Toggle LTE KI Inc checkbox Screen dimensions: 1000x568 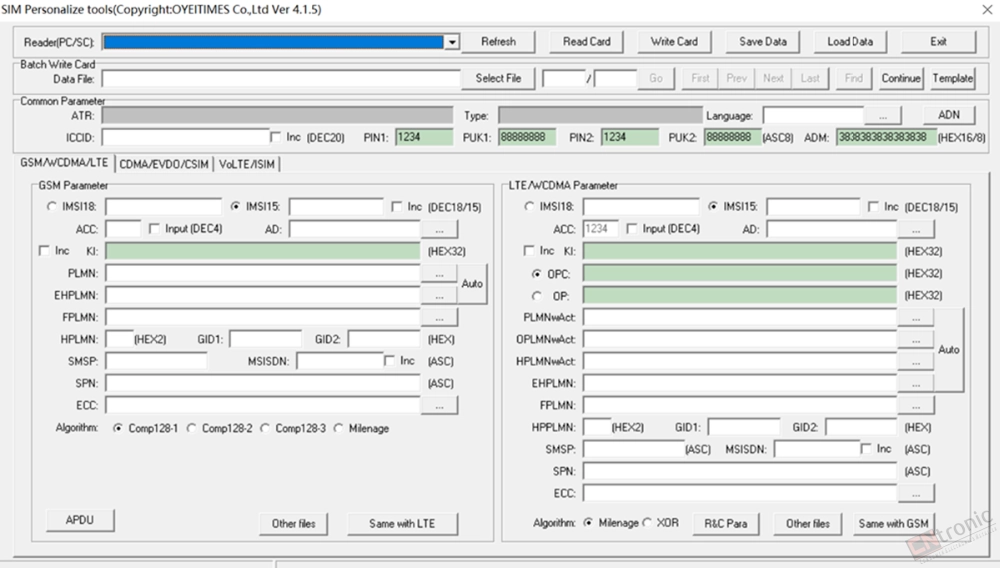coord(528,251)
